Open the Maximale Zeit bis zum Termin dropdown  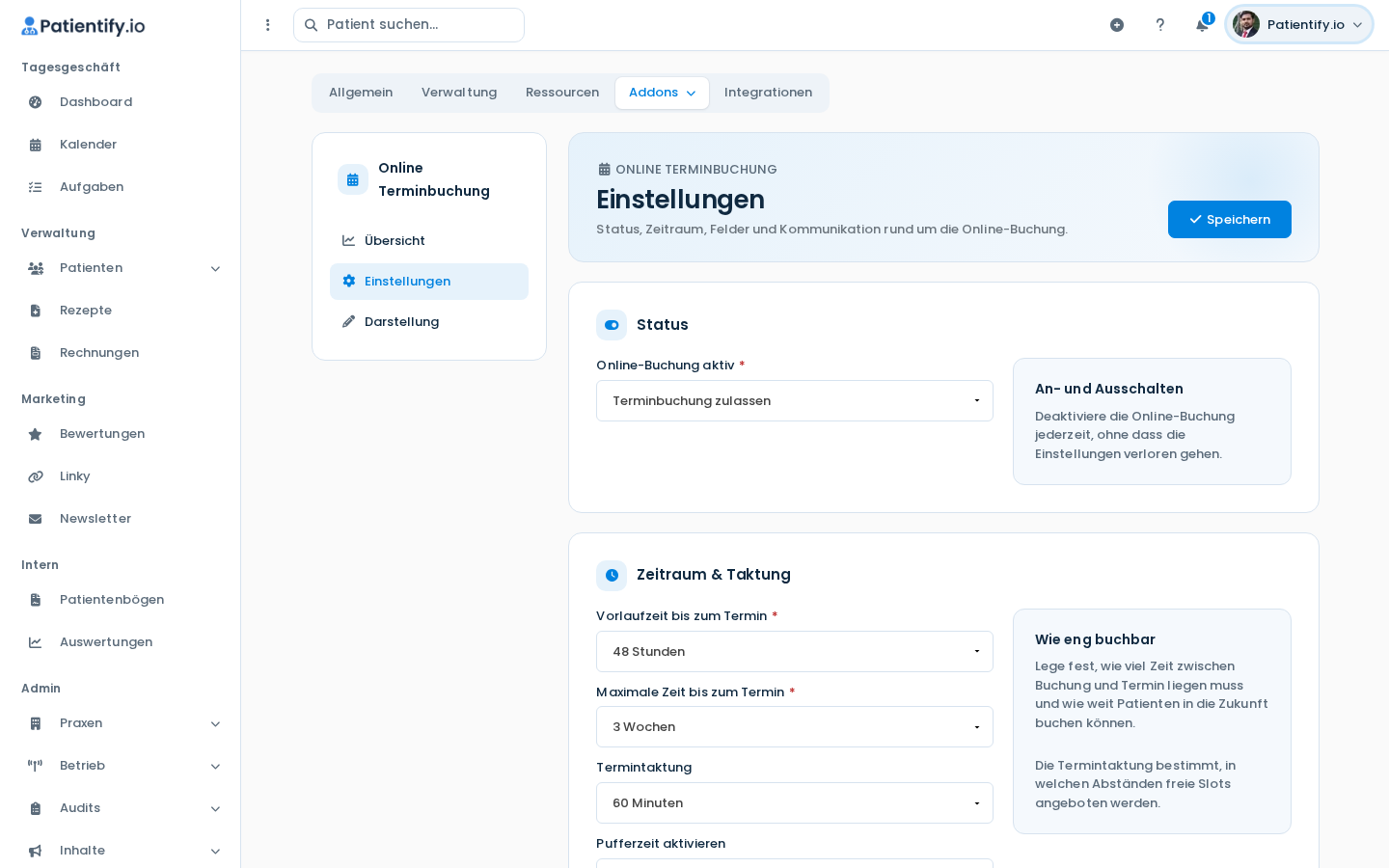795,727
